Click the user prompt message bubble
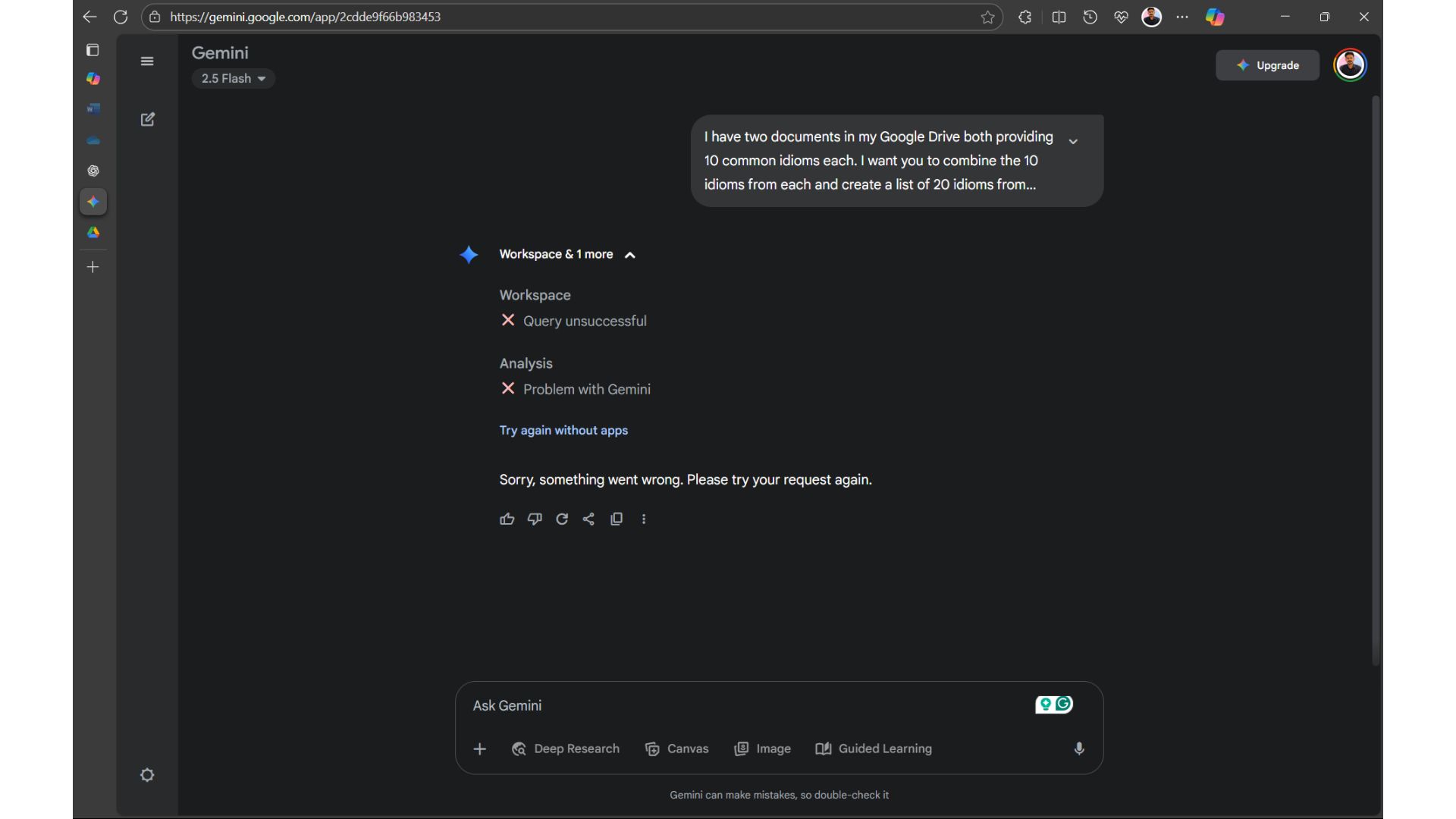The height and width of the screenshot is (819, 1456). [897, 161]
